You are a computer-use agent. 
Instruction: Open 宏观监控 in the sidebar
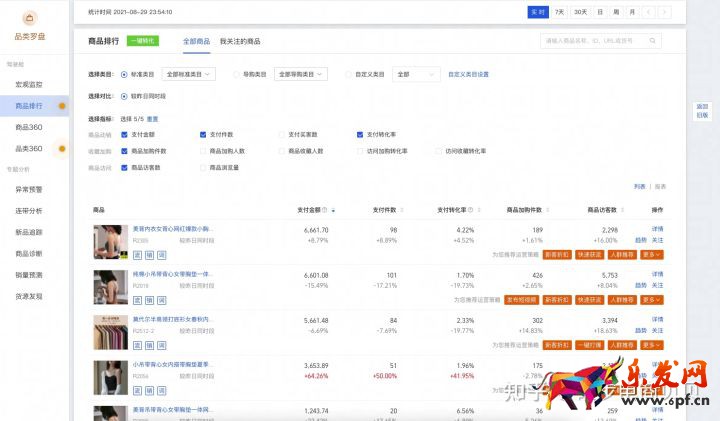coord(29,84)
